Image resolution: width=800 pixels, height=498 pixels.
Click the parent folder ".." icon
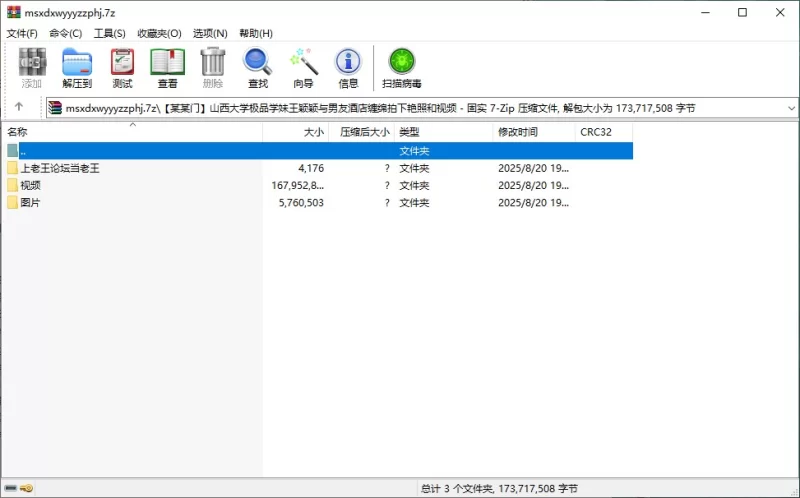(13, 151)
